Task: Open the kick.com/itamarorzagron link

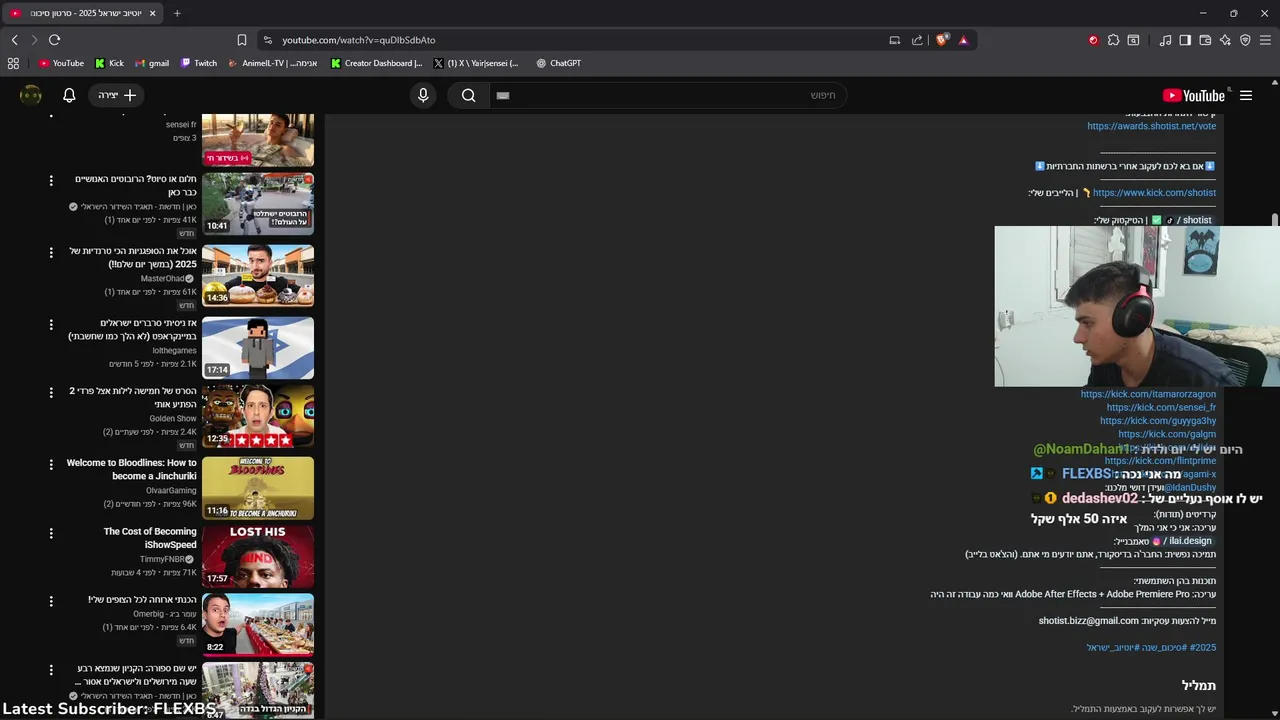Action: pos(1148,394)
